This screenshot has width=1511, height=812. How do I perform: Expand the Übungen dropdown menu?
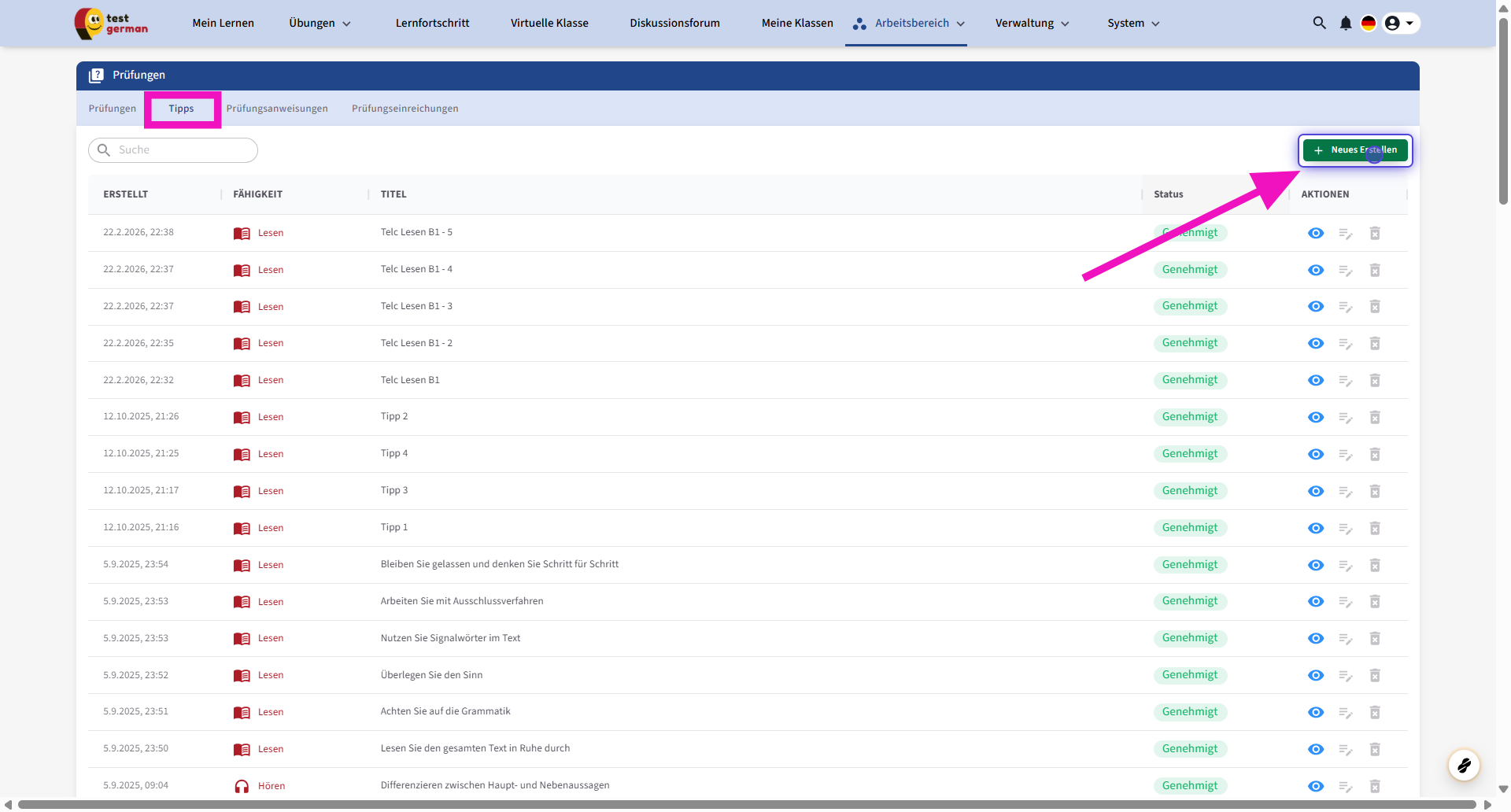coord(320,23)
